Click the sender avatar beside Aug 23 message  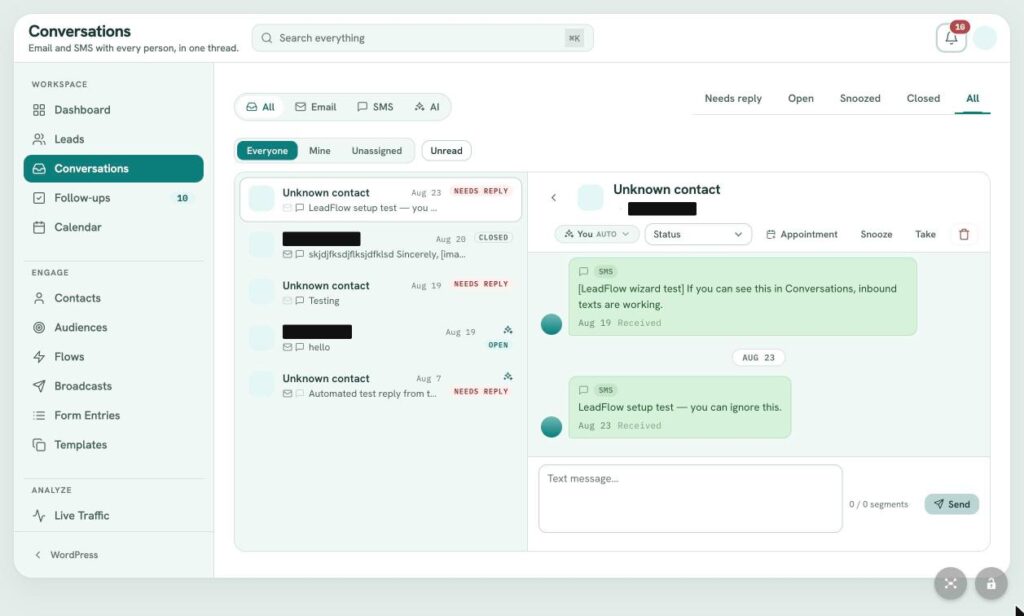(x=551, y=427)
